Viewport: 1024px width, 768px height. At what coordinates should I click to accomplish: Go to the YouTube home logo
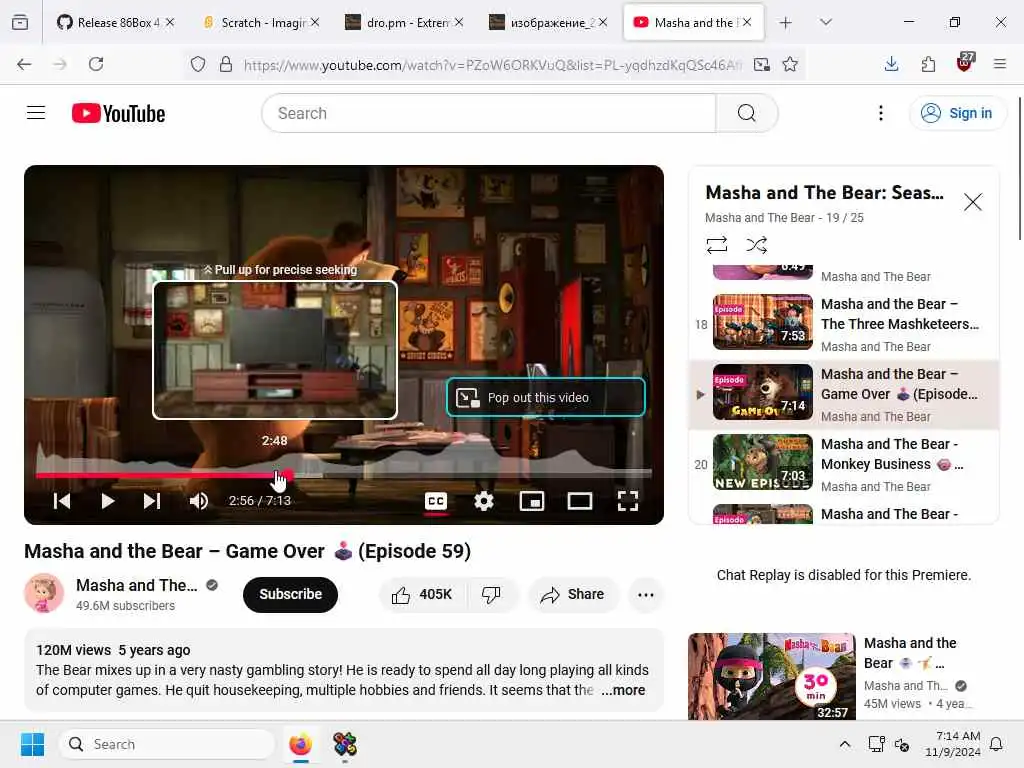[x=118, y=113]
